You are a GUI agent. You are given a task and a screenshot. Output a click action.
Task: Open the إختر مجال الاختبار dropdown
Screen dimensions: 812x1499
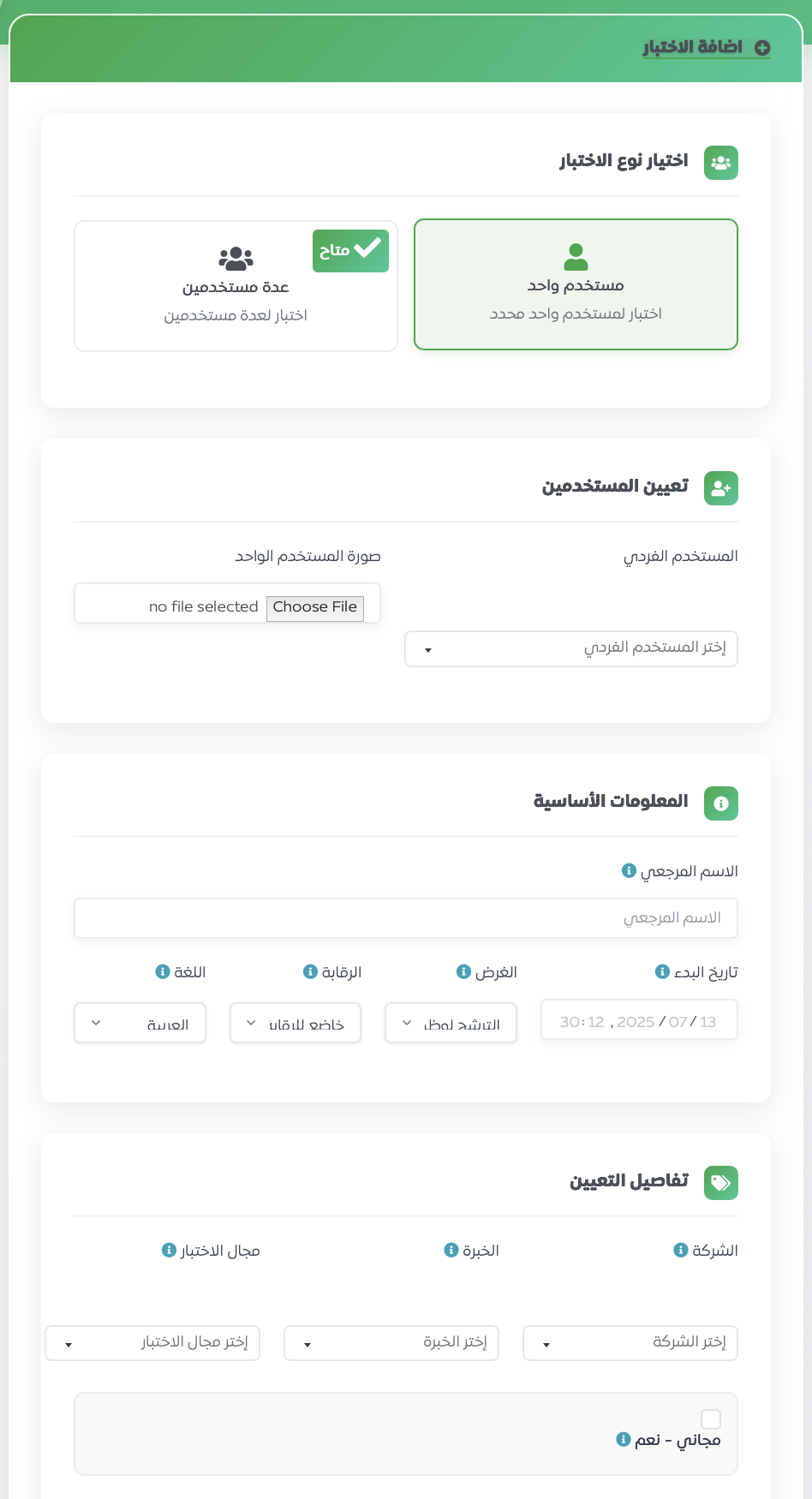click(x=152, y=1342)
